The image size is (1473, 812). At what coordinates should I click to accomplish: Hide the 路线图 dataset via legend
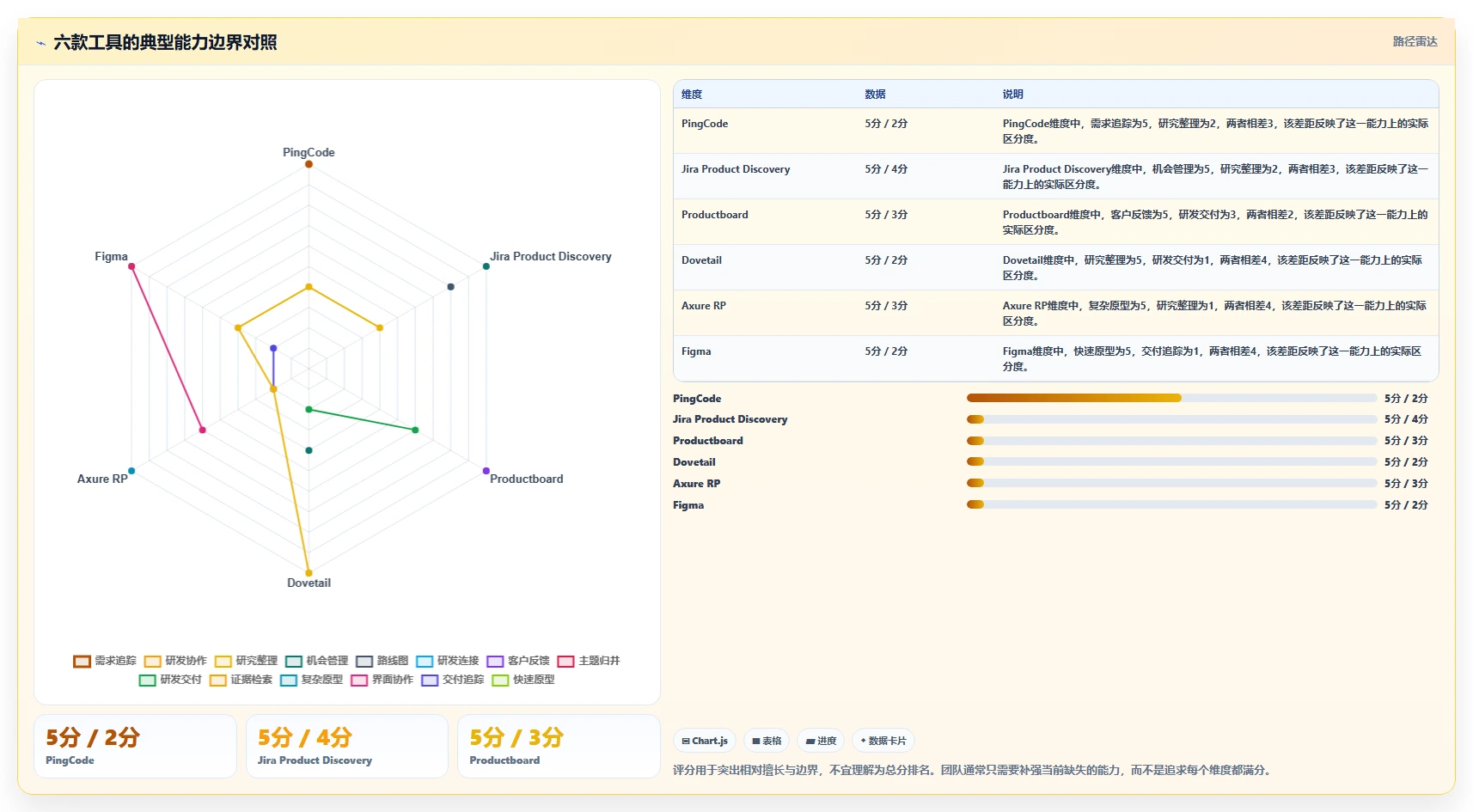pyautogui.click(x=382, y=661)
